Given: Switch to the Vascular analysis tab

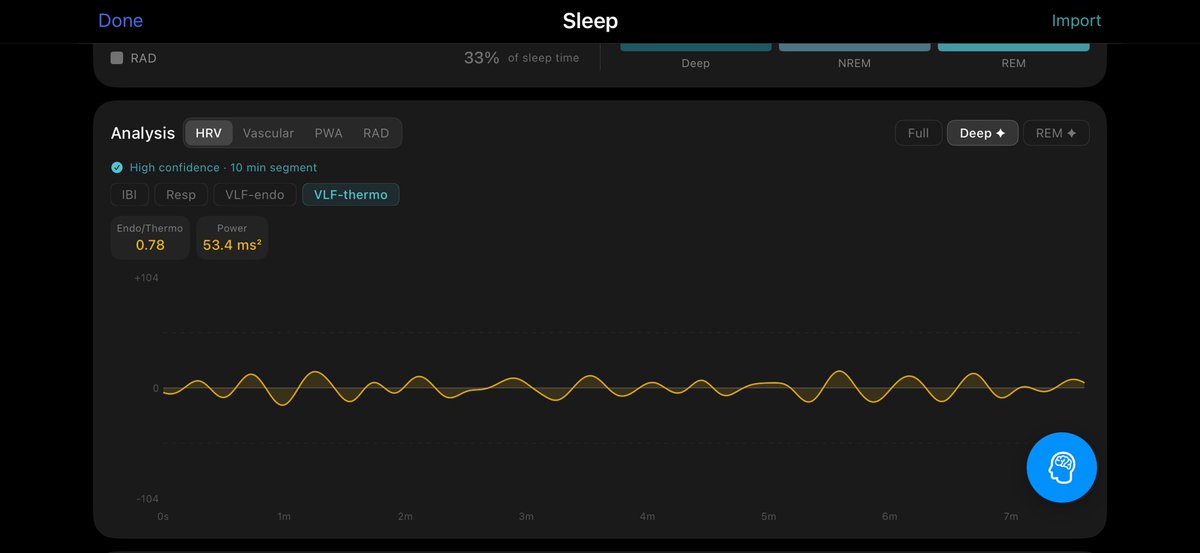Looking at the screenshot, I should pyautogui.click(x=268, y=133).
